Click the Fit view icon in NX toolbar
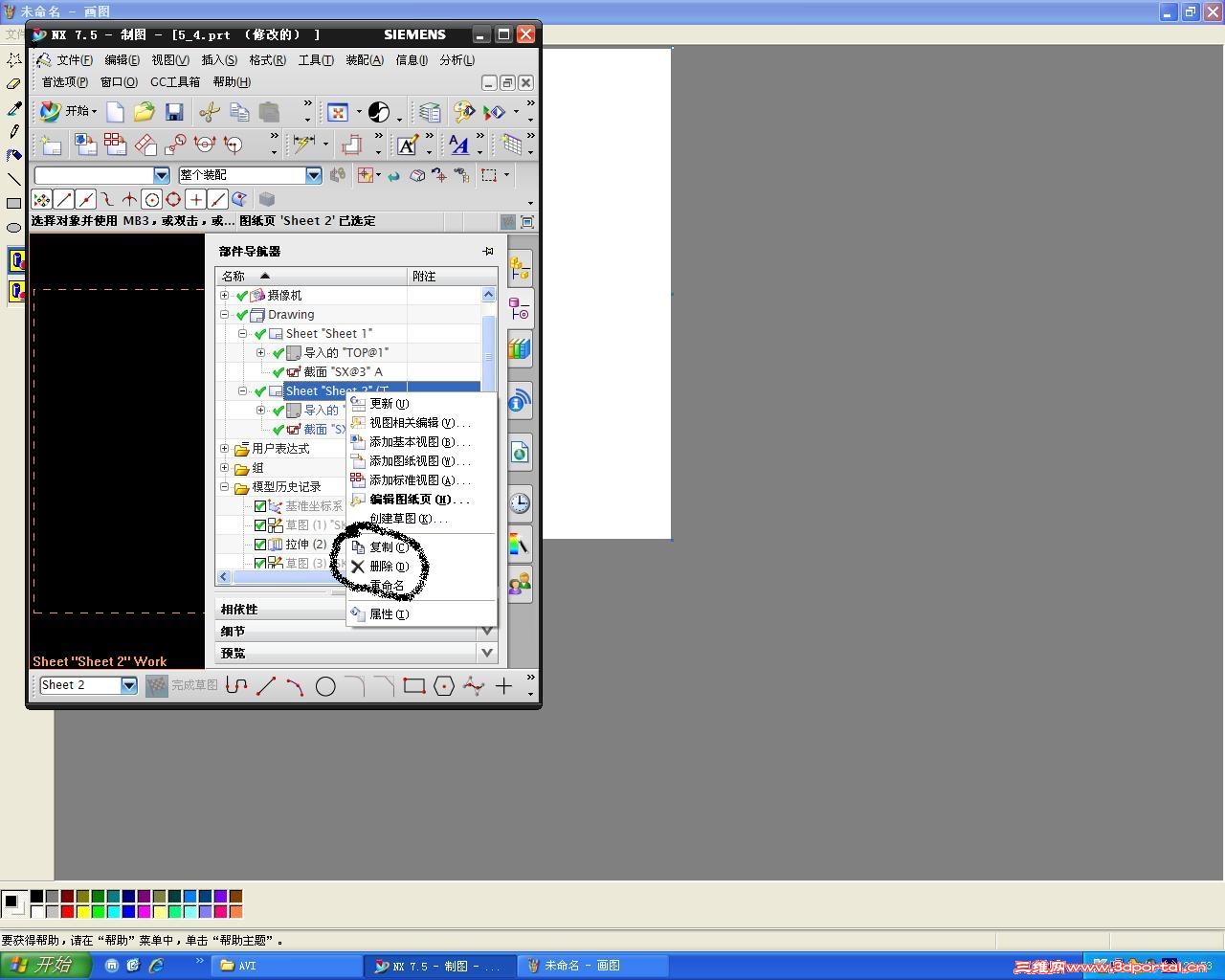This screenshot has width=1225, height=980. (x=338, y=112)
